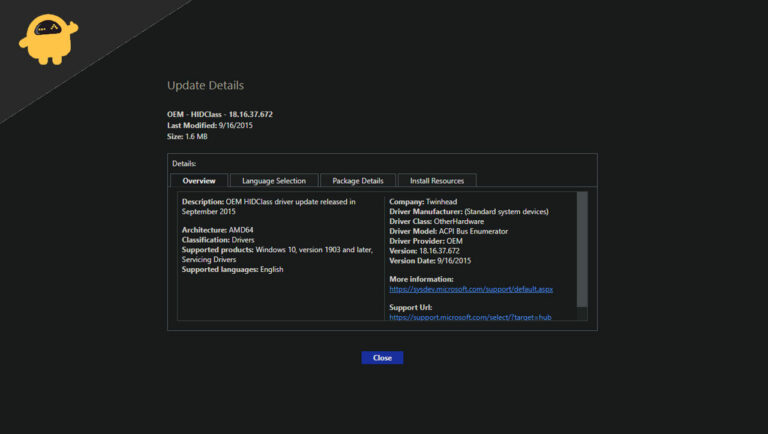Screen dimensions: 768x434
Task: Click the Update Details heading
Action: coord(205,86)
